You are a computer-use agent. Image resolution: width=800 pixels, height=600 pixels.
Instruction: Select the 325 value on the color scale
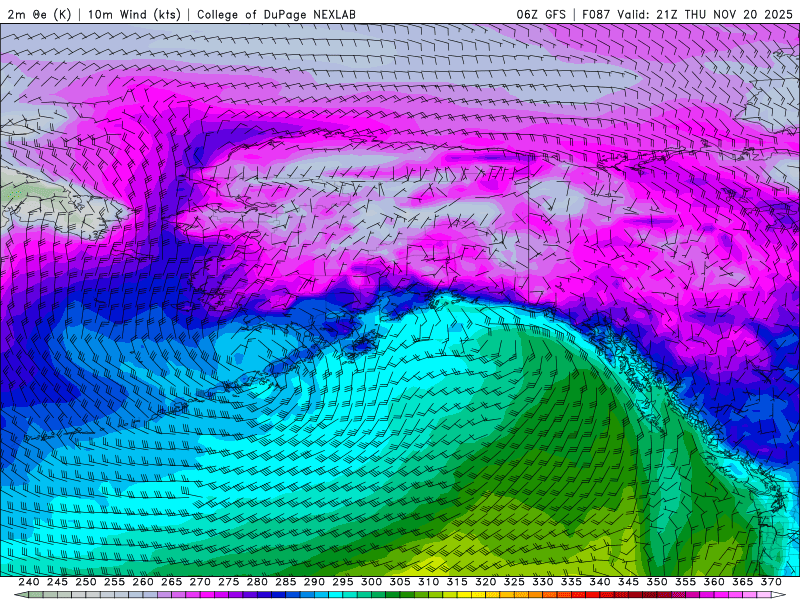514,582
